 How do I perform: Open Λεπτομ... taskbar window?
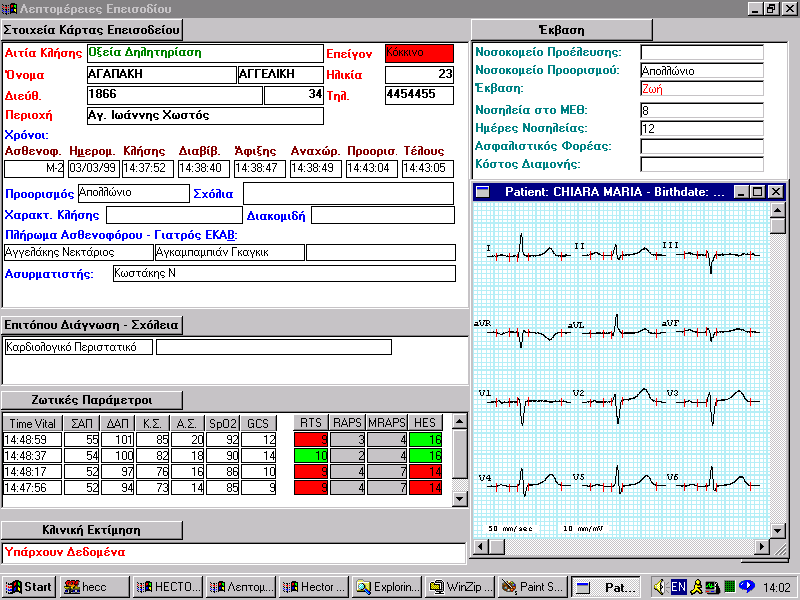point(242,587)
